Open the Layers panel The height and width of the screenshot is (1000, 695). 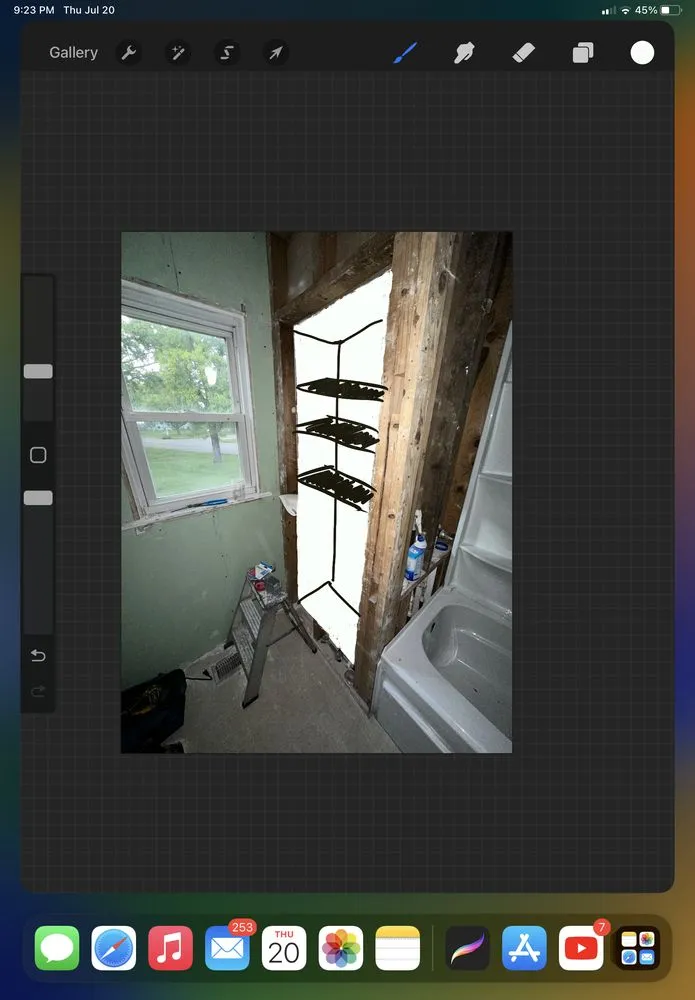click(x=583, y=53)
